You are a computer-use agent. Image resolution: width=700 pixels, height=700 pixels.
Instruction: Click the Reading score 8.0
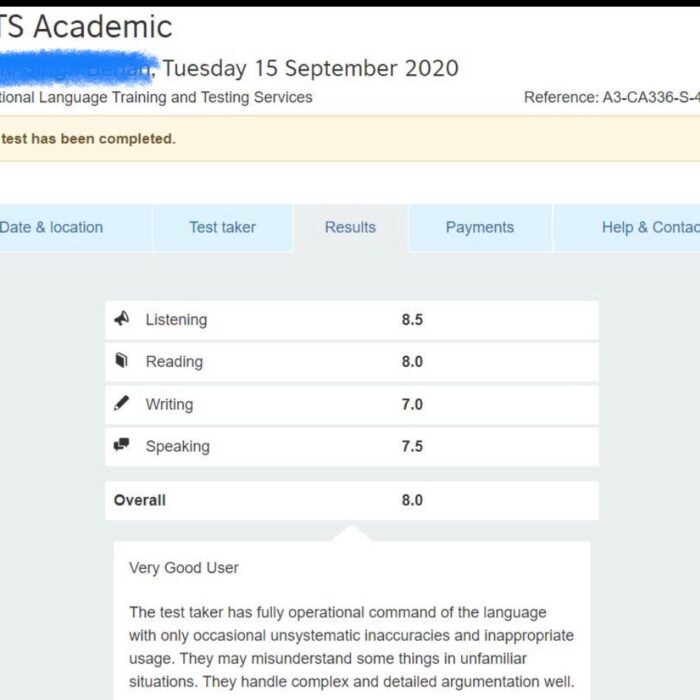point(412,362)
